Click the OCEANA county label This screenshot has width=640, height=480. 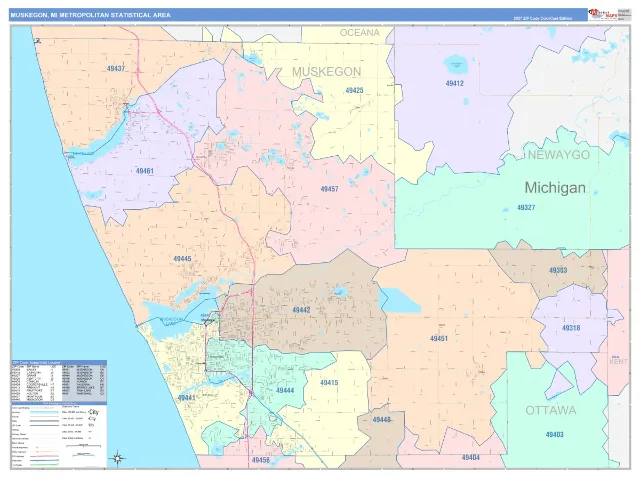tap(360, 33)
